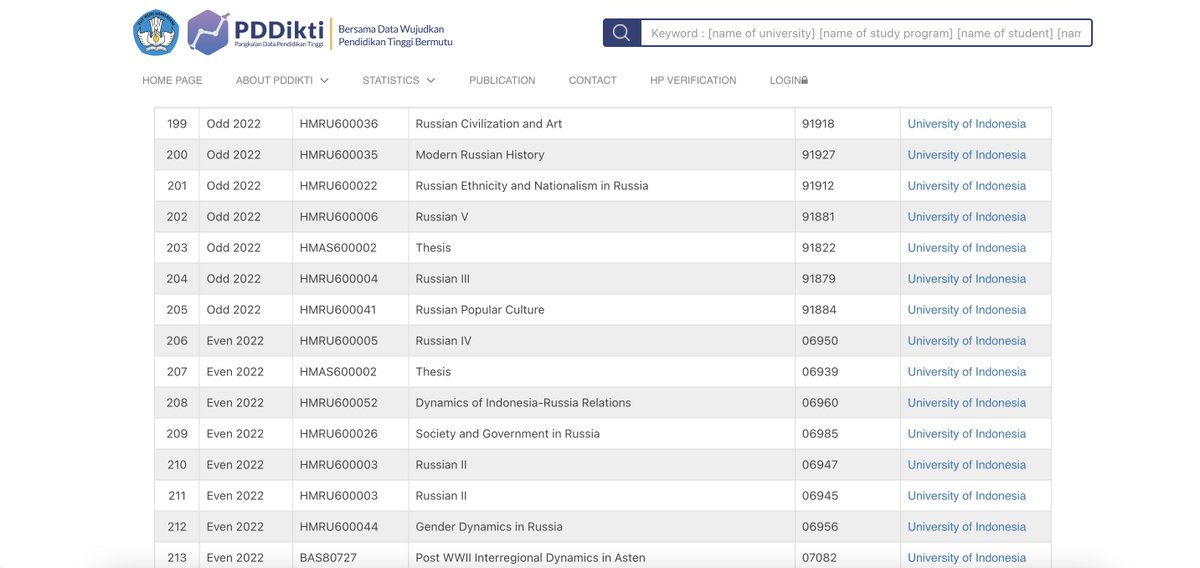Select class number 91918
The width and height of the screenshot is (1200, 568).
(818, 124)
